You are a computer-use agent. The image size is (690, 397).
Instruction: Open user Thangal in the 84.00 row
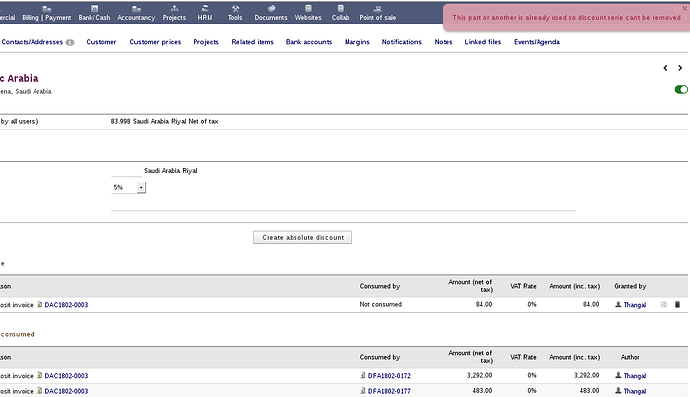point(635,305)
